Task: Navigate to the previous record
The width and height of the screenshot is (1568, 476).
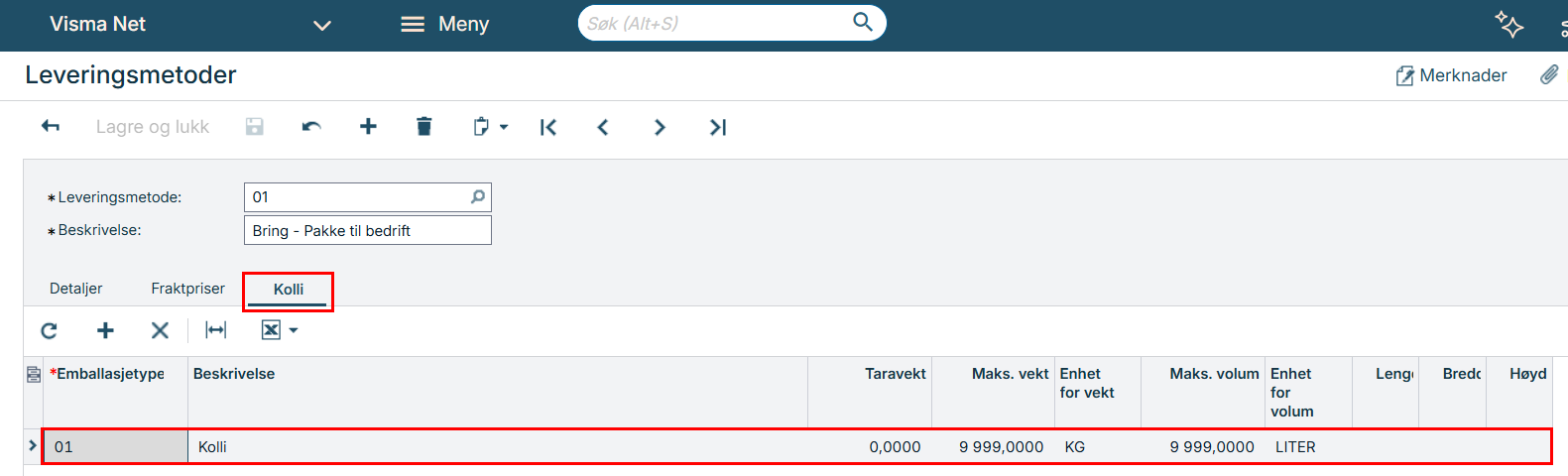Action: pyautogui.click(x=603, y=127)
